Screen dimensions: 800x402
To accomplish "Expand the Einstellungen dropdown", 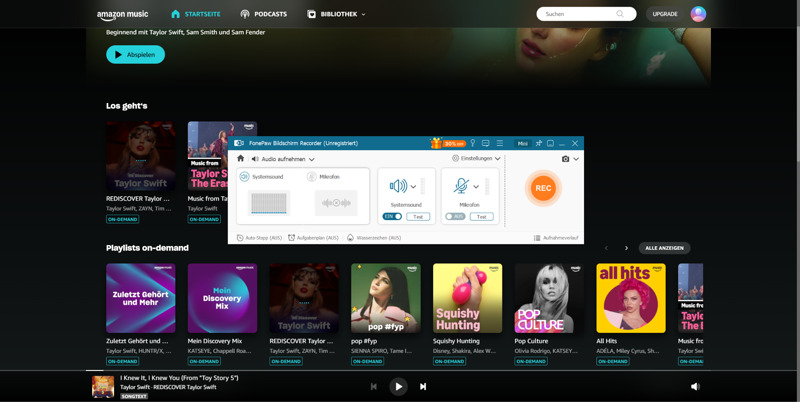I will [497, 159].
